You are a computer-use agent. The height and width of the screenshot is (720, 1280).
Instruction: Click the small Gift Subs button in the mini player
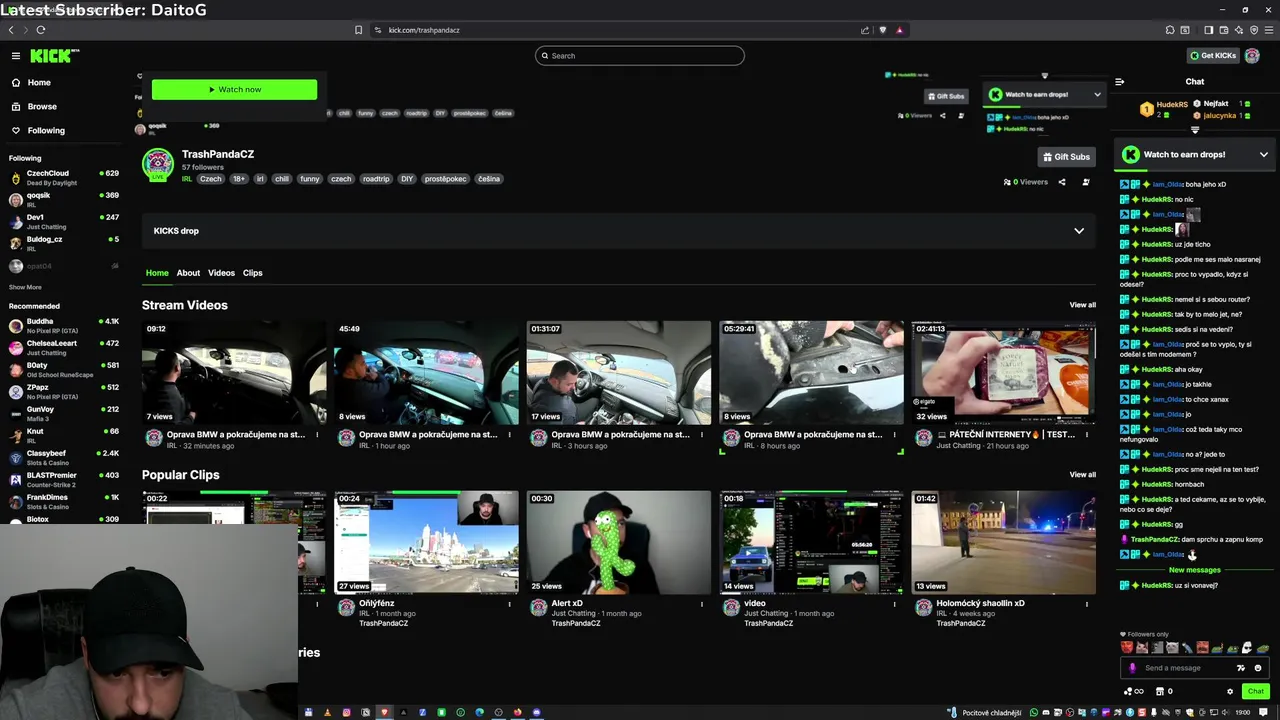pyautogui.click(x=946, y=96)
